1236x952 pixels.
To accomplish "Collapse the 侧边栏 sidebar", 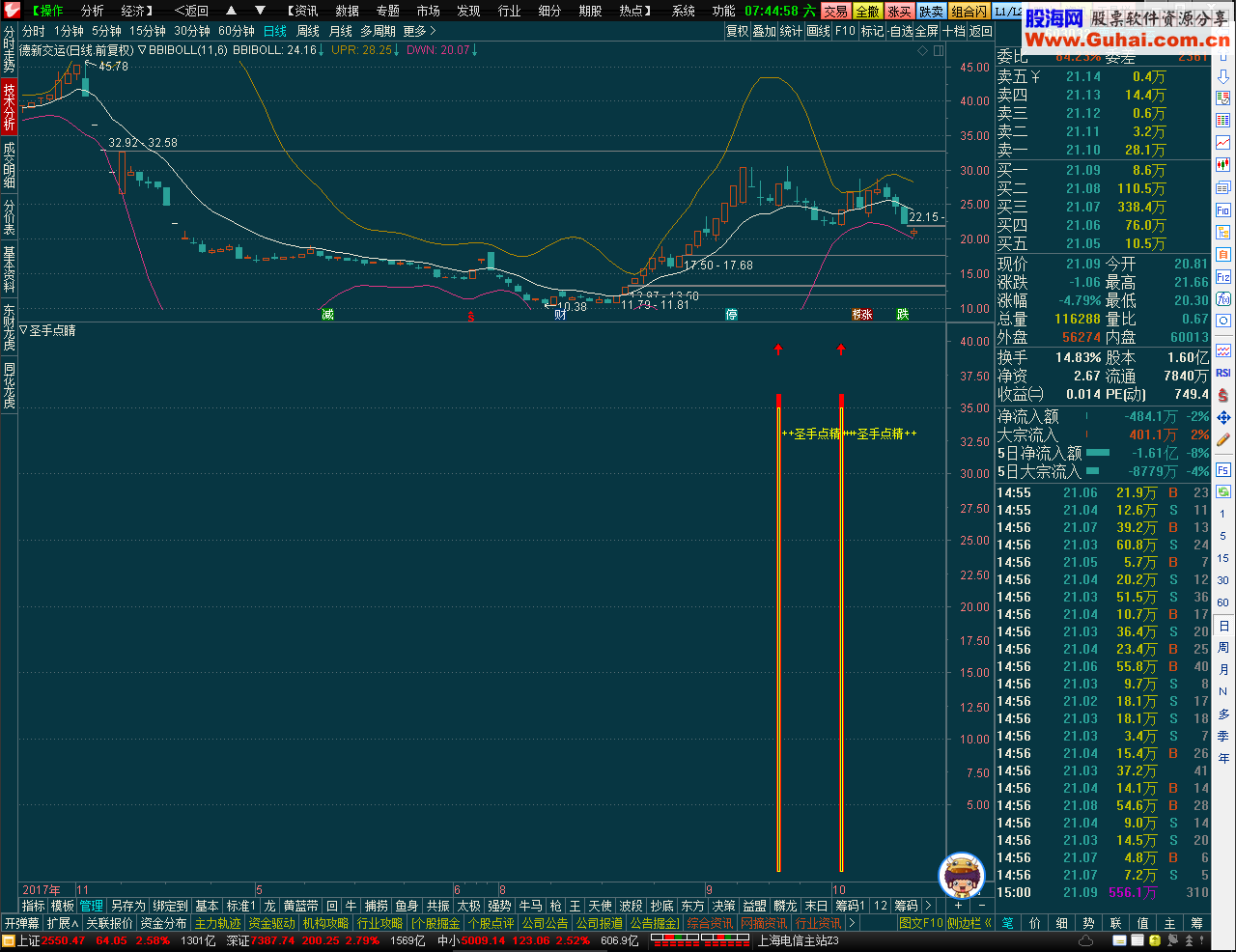I will click(x=969, y=923).
